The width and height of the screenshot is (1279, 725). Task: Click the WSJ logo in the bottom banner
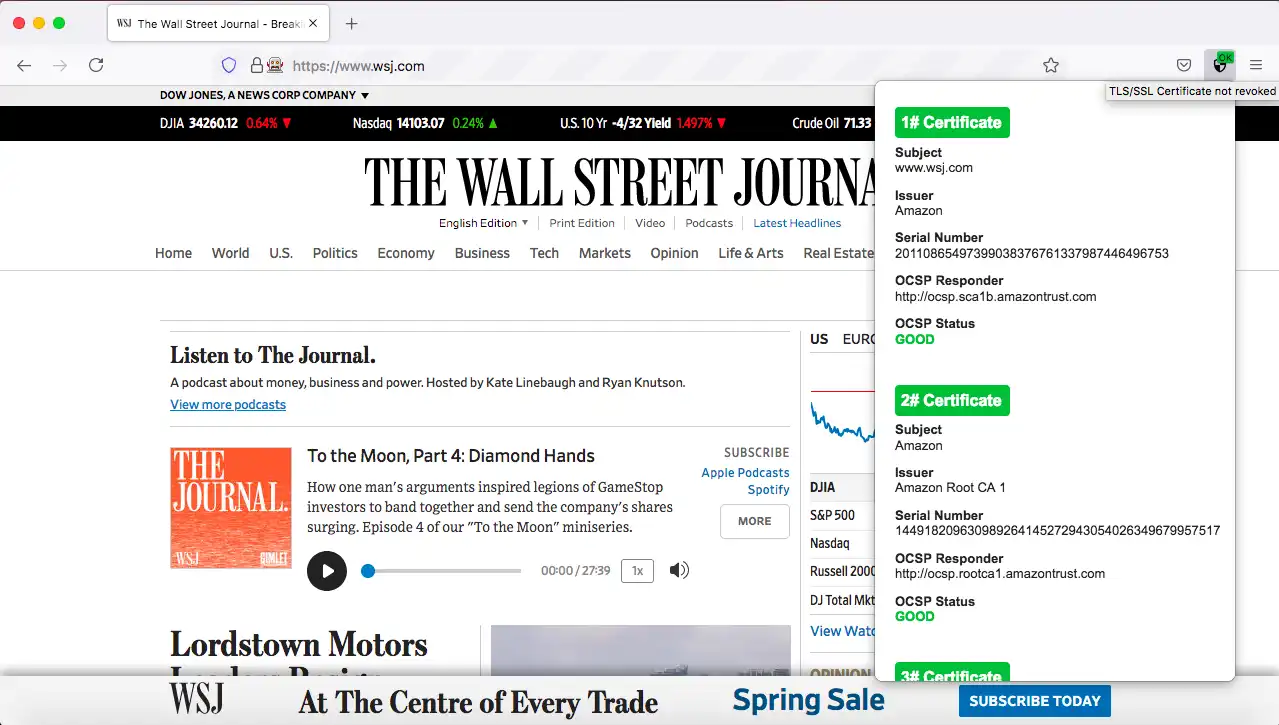point(196,699)
